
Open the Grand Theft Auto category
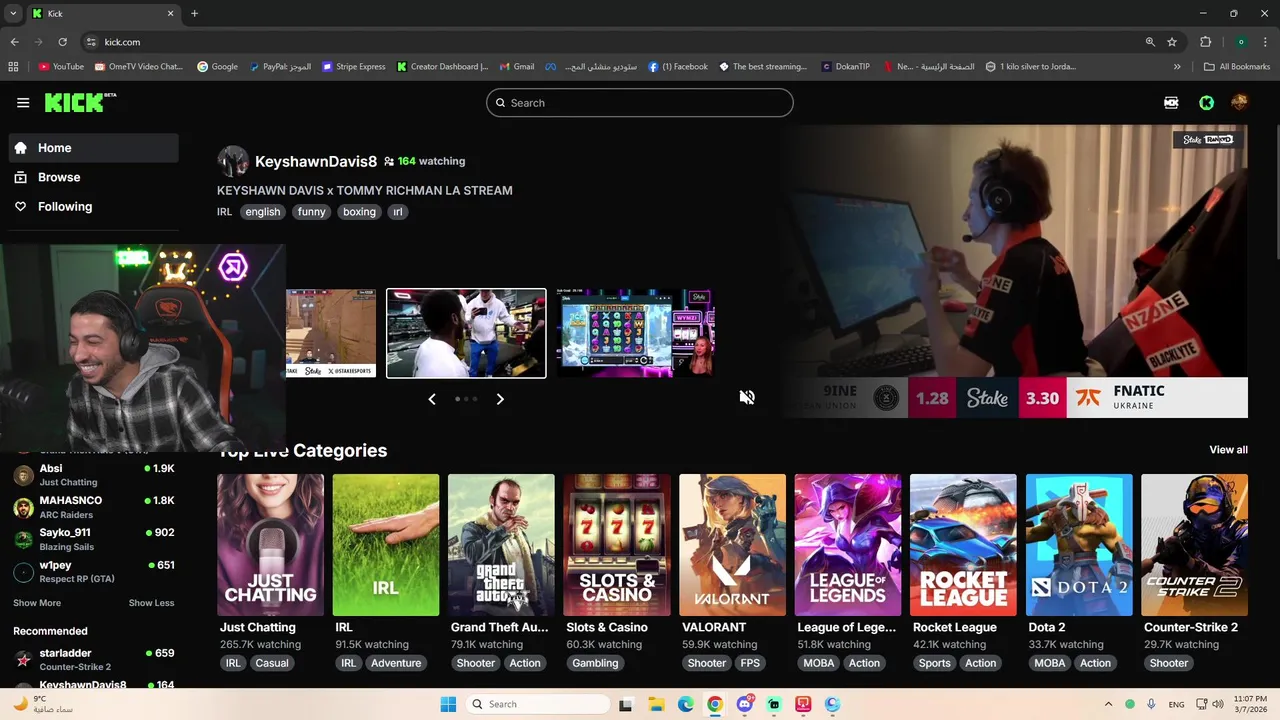point(501,545)
